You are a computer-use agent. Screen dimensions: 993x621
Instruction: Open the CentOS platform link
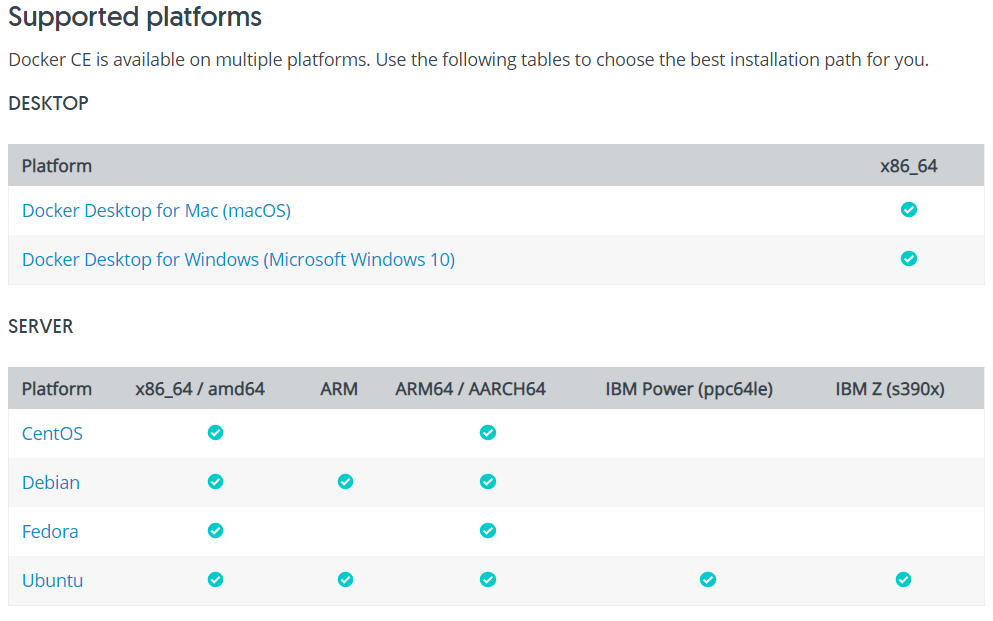point(52,434)
